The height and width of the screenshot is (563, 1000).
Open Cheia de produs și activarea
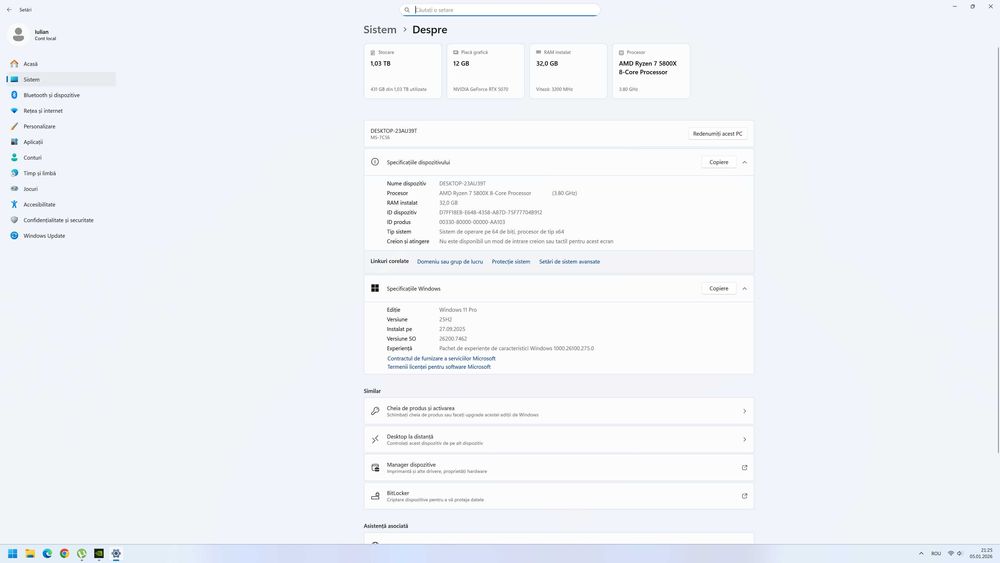(558, 411)
